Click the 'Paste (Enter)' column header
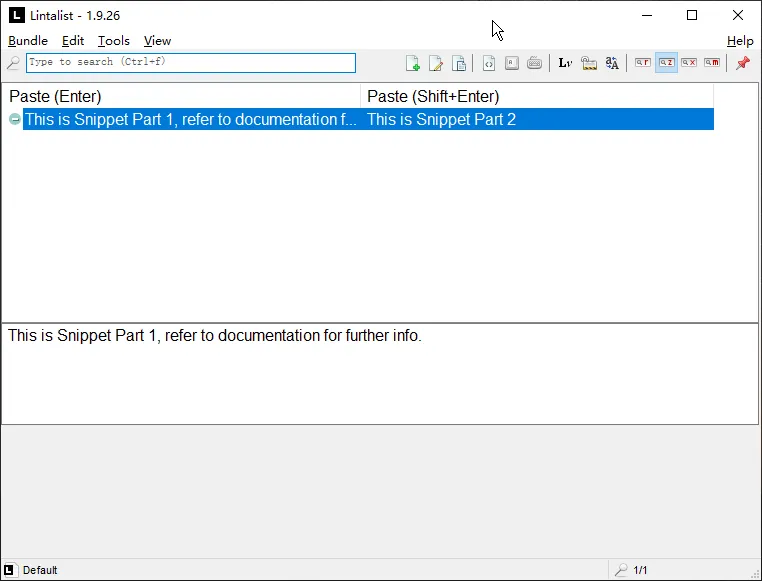 coord(181,96)
